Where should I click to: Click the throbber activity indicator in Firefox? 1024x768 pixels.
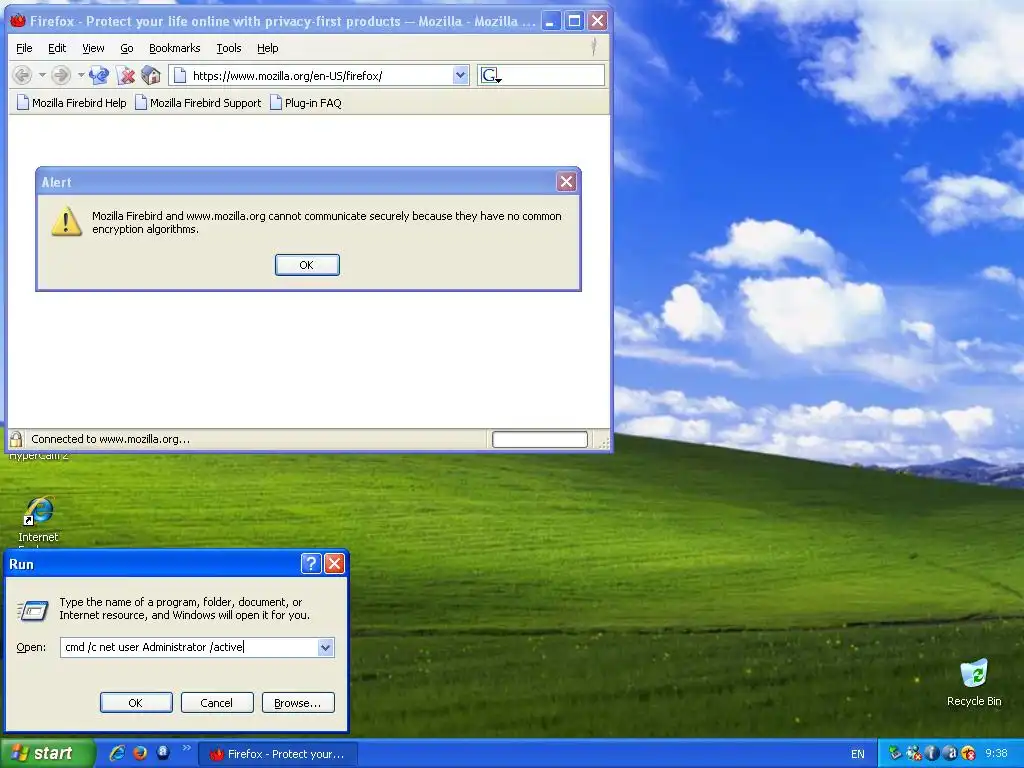click(x=594, y=47)
